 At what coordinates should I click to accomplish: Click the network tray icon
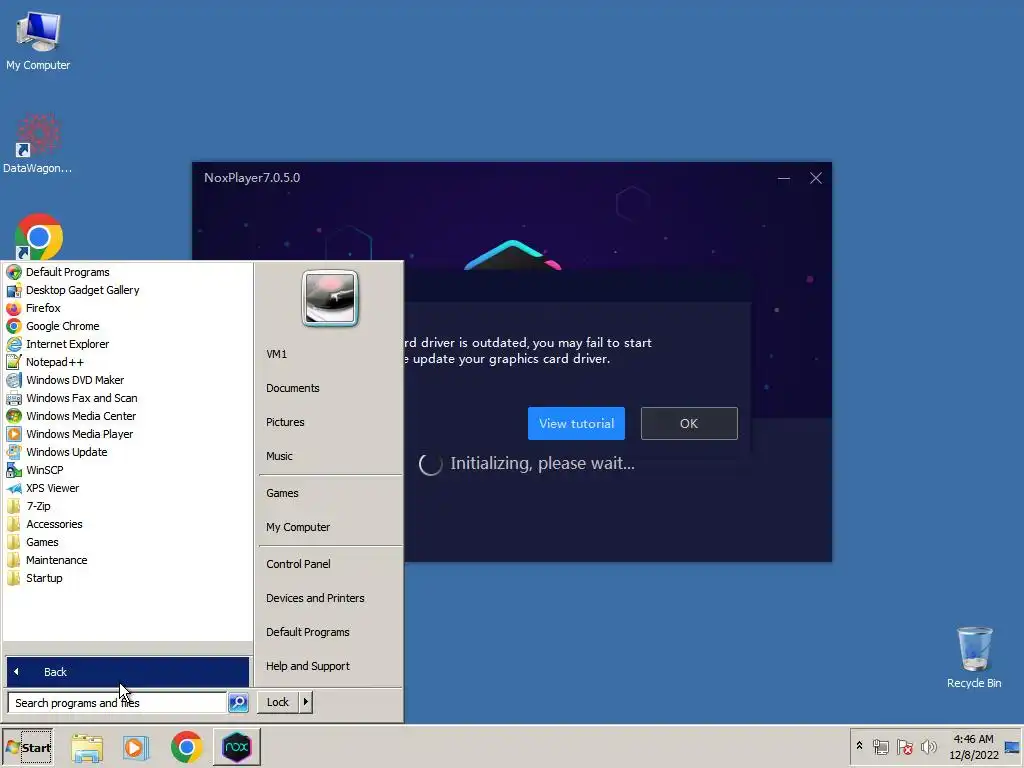[x=881, y=746]
